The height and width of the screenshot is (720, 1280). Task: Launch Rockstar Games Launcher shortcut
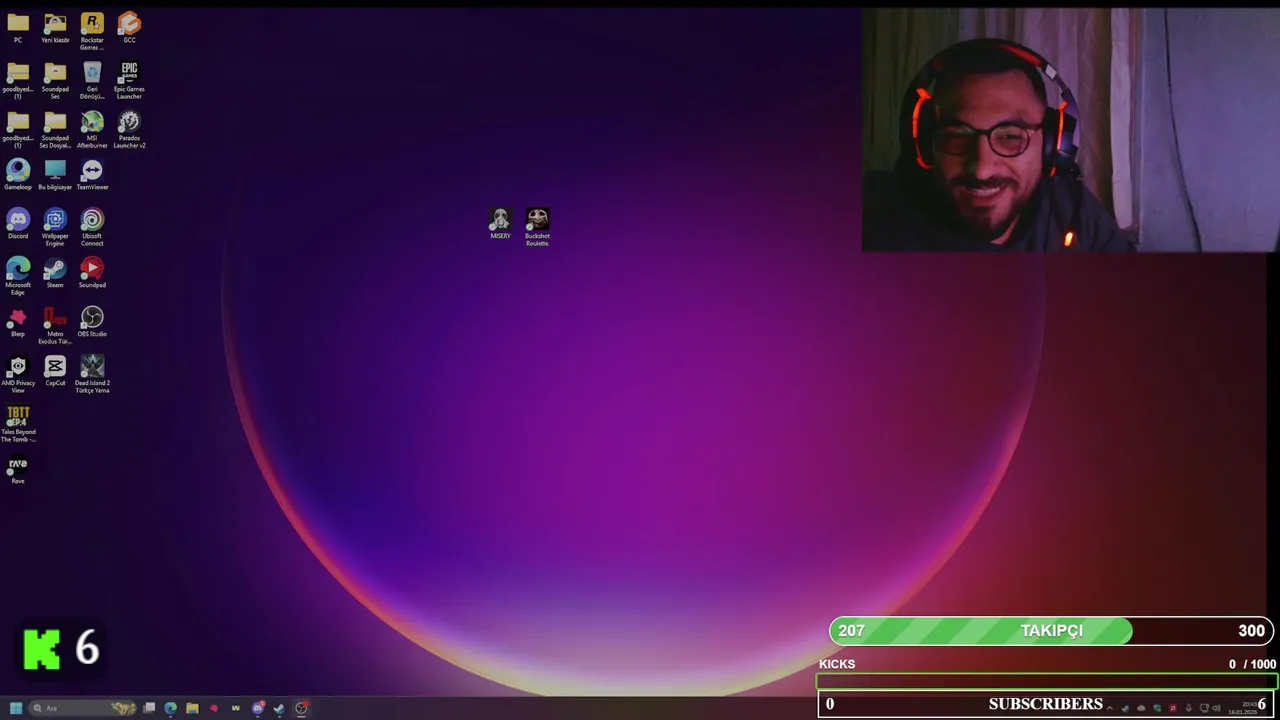click(92, 31)
